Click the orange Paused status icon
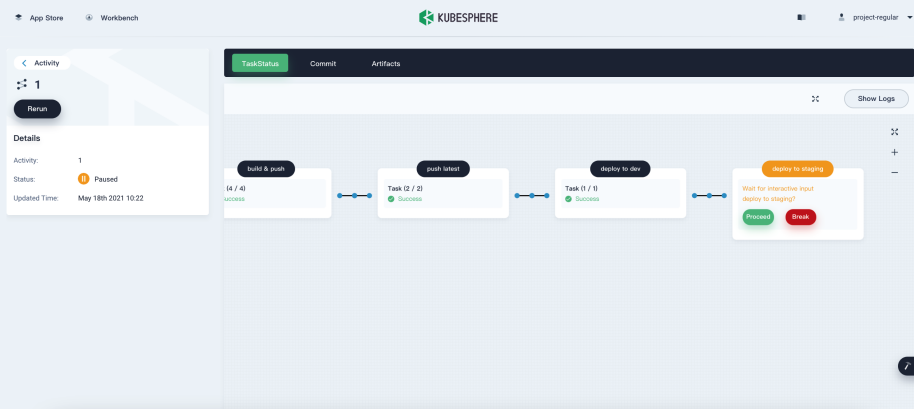914x409 pixels. [x=83, y=179]
